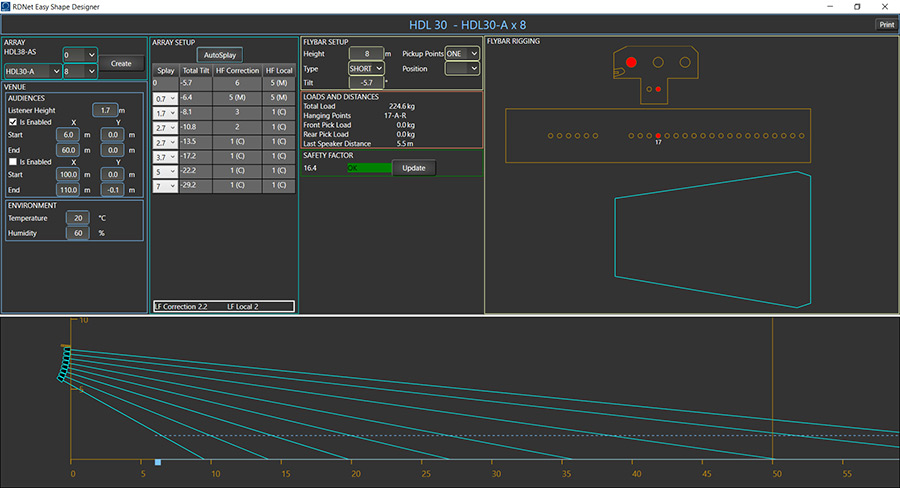Click the AutoSplay button

point(220,55)
